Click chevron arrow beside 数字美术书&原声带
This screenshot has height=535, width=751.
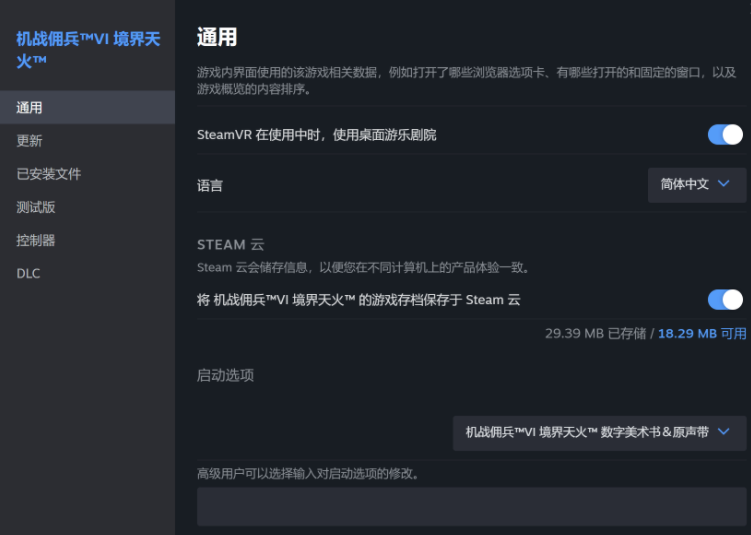725,432
